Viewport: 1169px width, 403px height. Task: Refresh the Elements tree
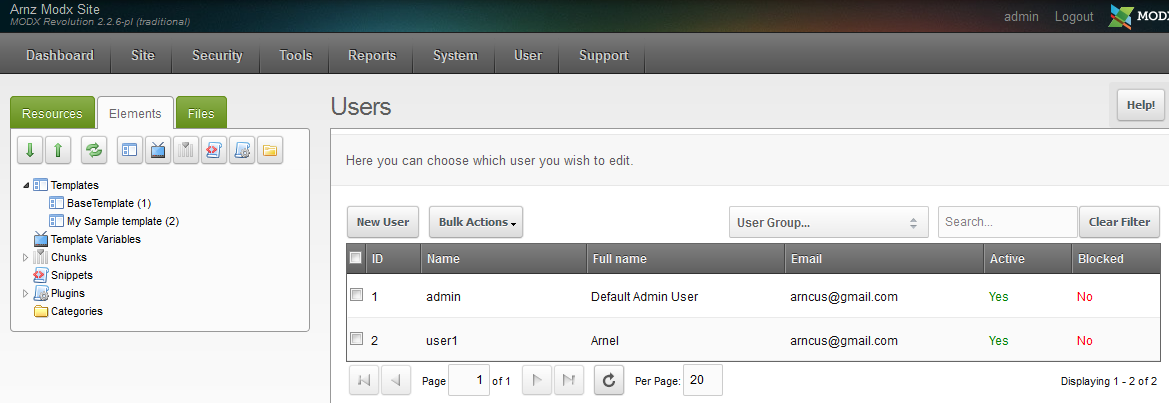coord(93,151)
